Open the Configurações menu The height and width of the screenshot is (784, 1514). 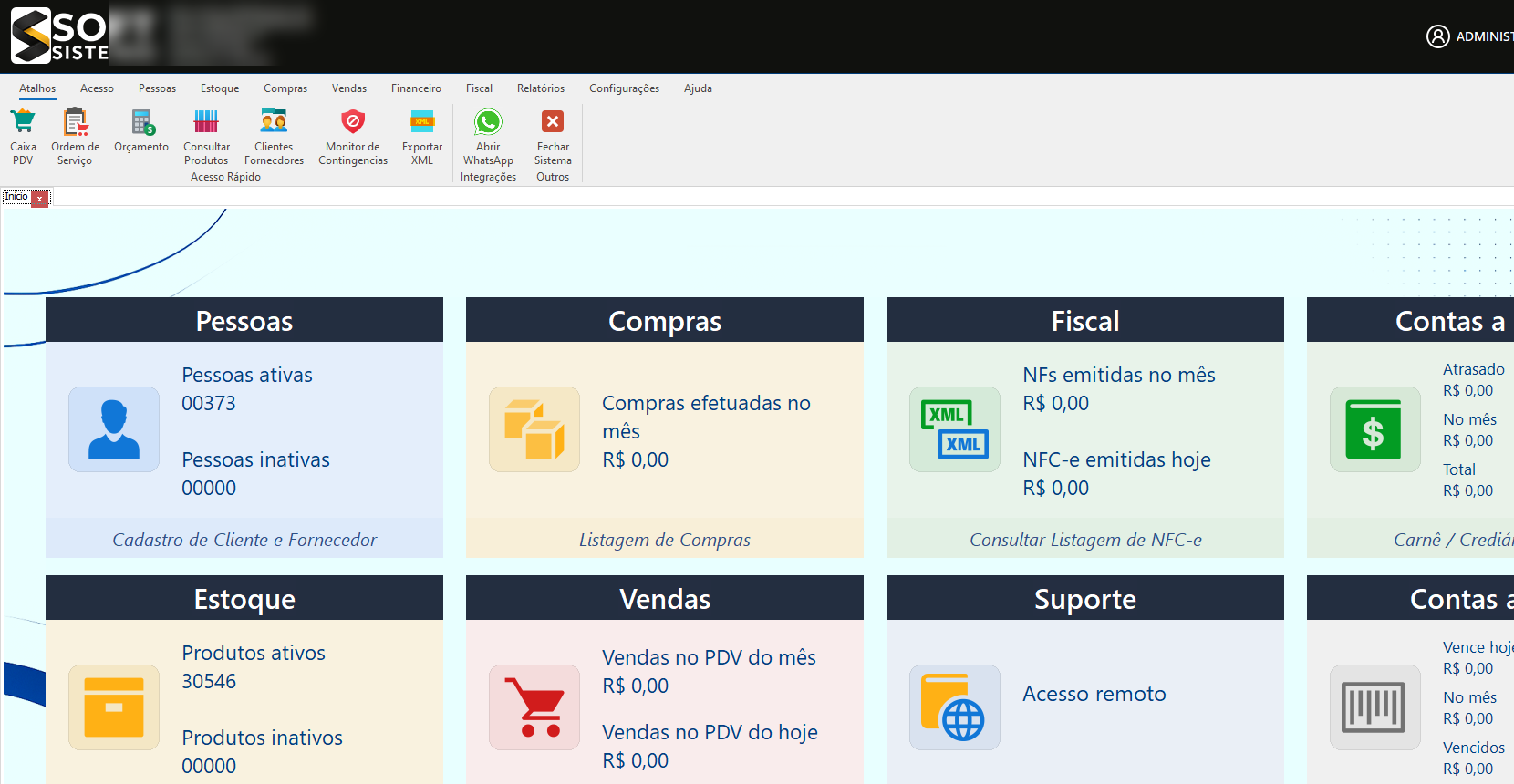[x=624, y=88]
